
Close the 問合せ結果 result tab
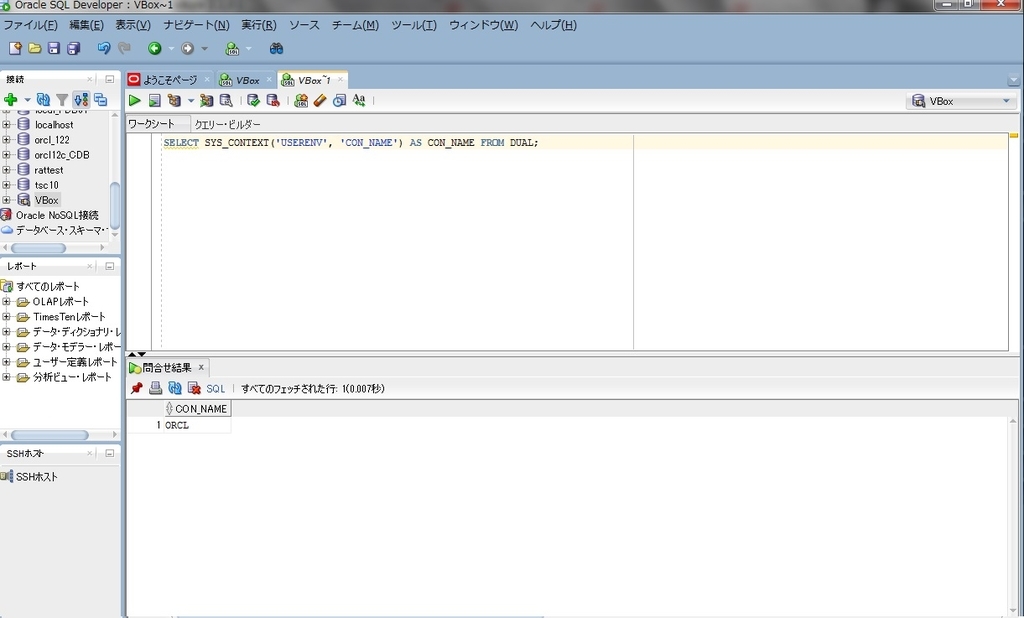point(201,367)
